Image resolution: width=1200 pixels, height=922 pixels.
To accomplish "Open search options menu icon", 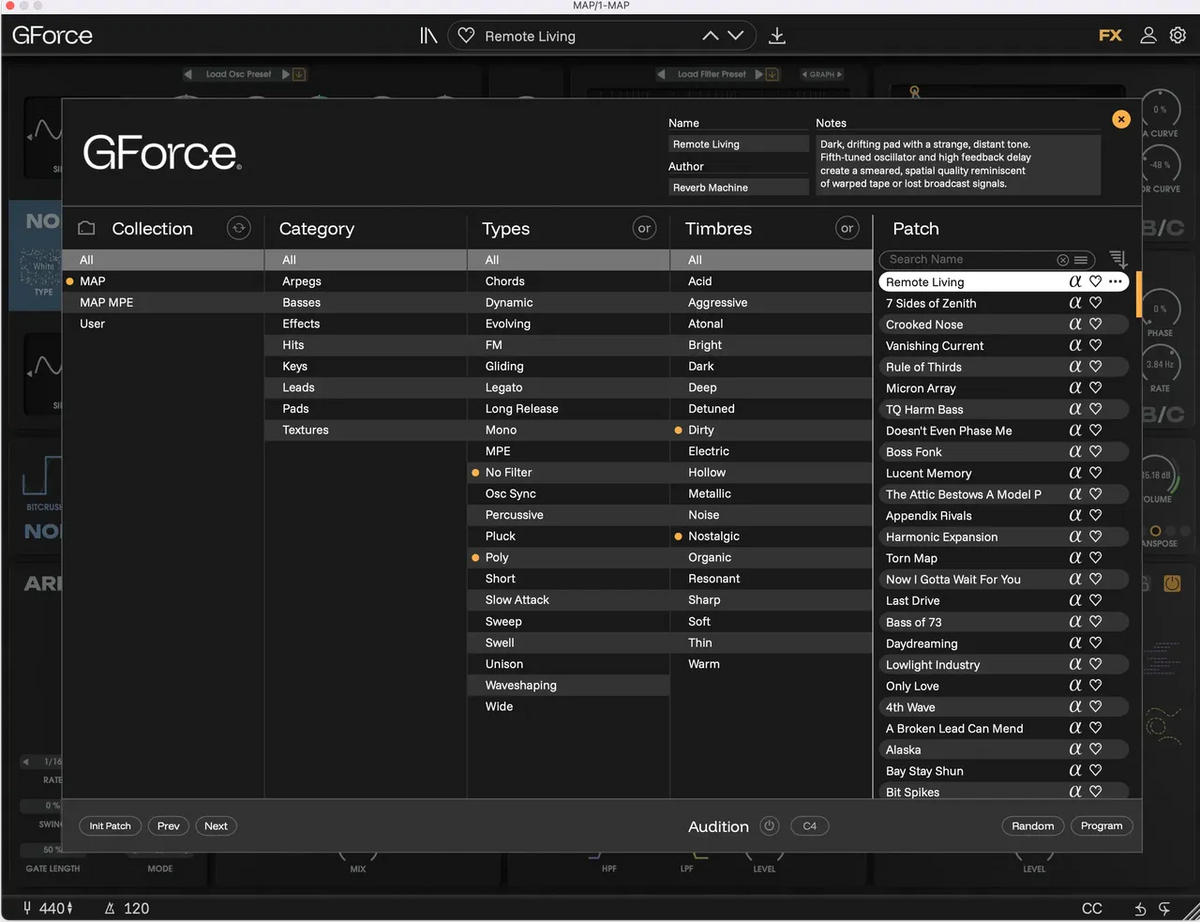I will pyautogui.click(x=1081, y=260).
